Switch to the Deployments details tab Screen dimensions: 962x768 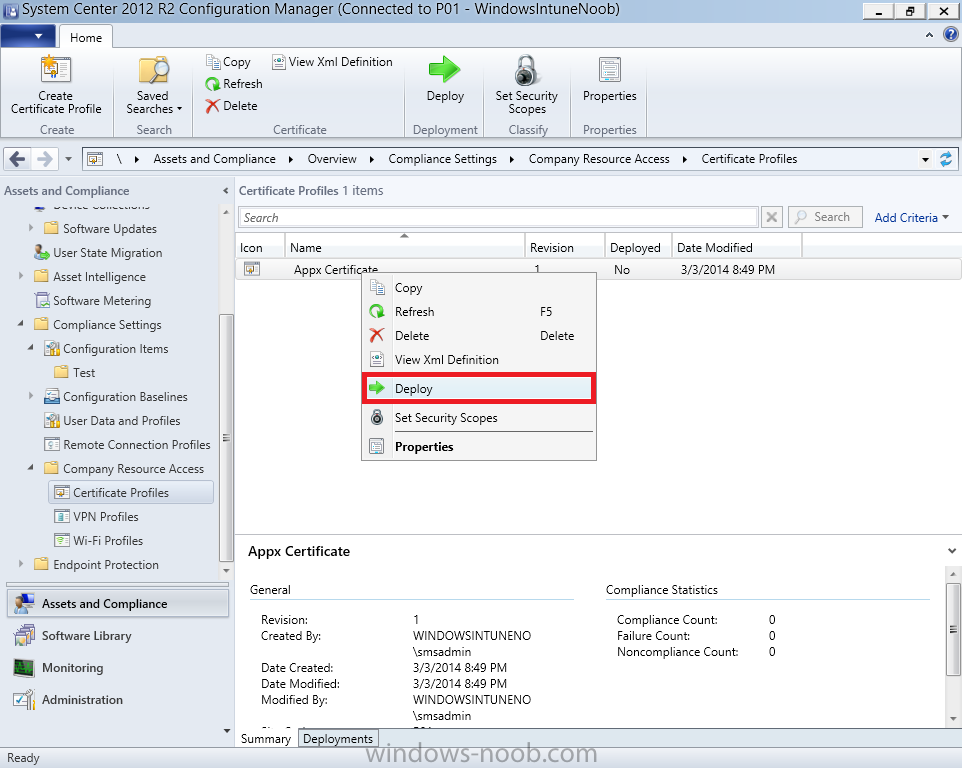tap(338, 739)
